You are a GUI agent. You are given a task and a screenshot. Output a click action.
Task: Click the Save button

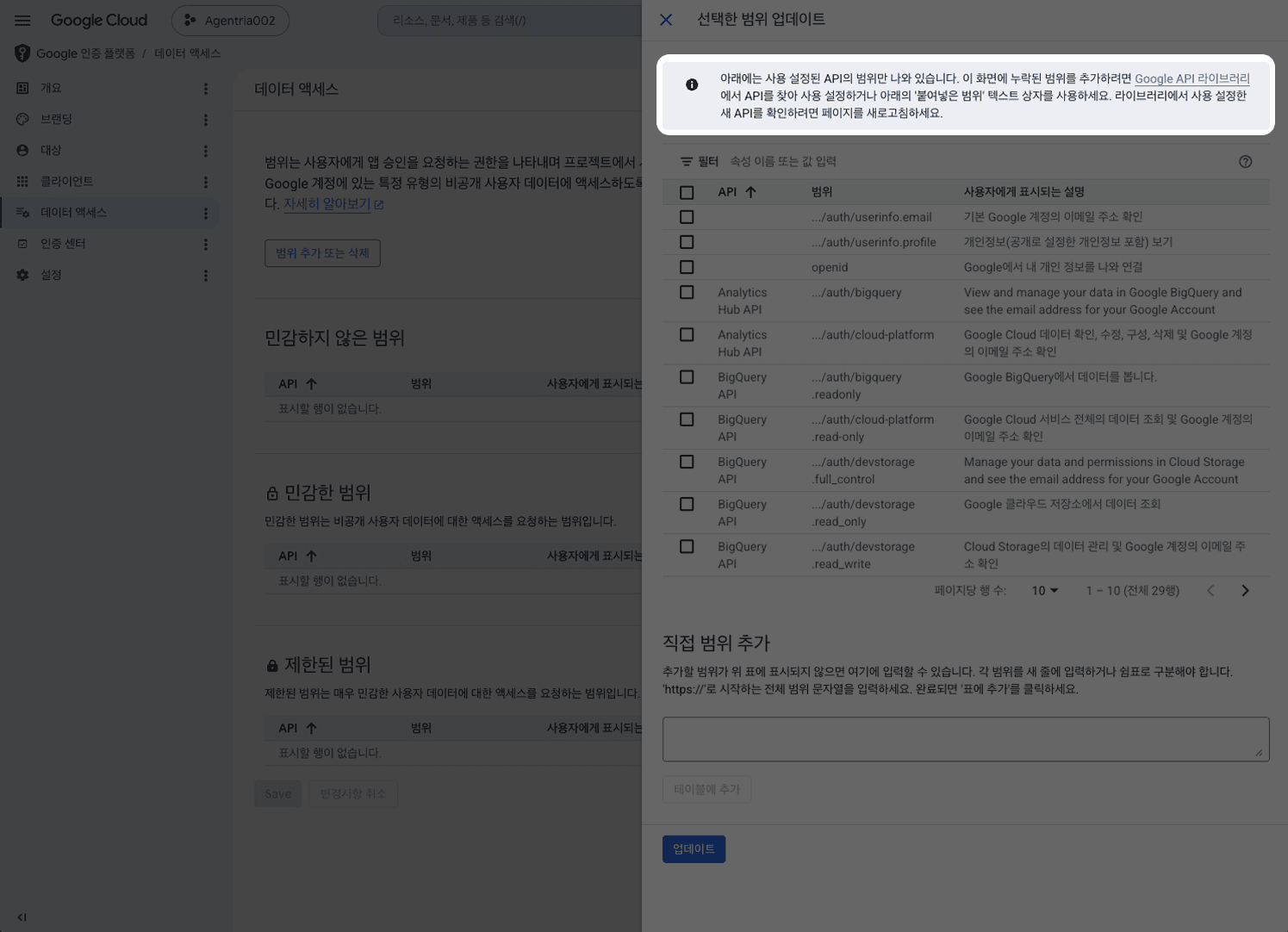tap(277, 794)
